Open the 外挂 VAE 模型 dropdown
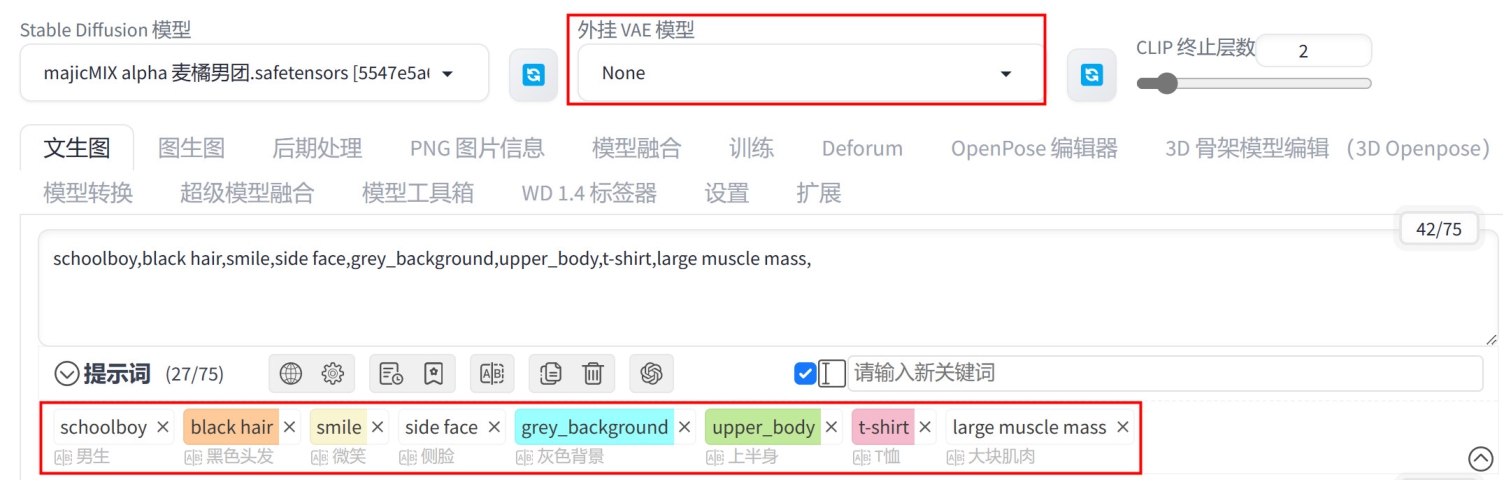Image resolution: width=1503 pixels, height=480 pixels. [x=811, y=73]
